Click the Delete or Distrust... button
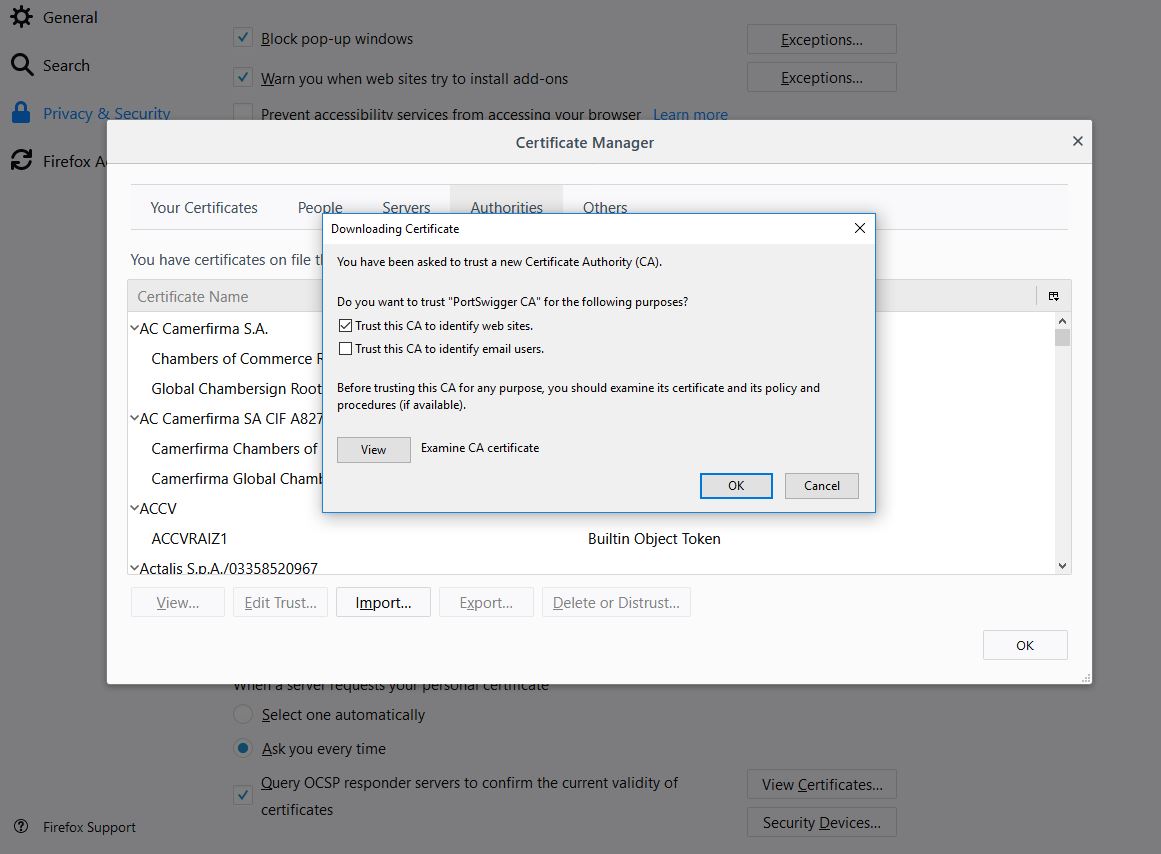Screen dimensions: 1161x854 (x=616, y=602)
